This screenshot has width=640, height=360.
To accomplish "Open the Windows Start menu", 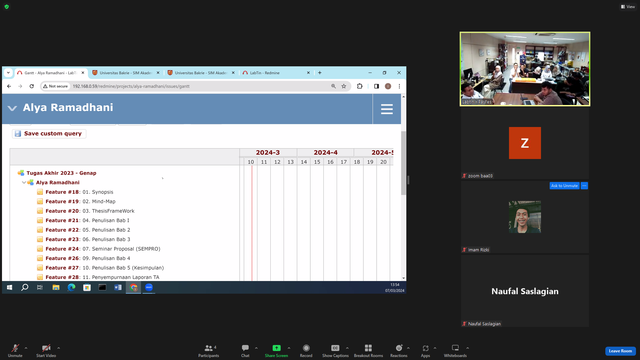I will click(9, 287).
